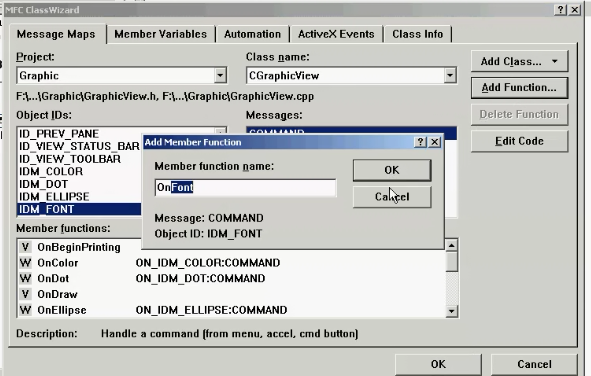The width and height of the screenshot is (591, 376).
Task: Click the main Cancel button of ClassWizard
Action: click(x=534, y=364)
